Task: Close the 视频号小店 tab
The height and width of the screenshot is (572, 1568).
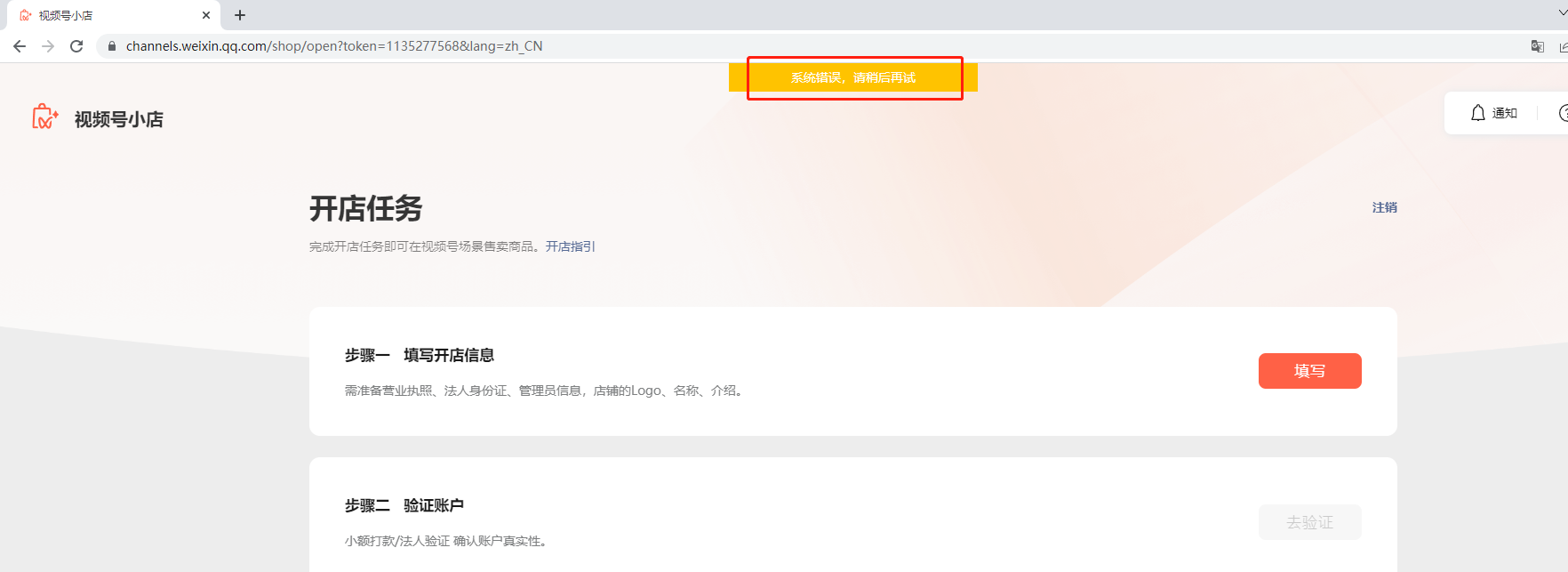Action: tap(206, 15)
